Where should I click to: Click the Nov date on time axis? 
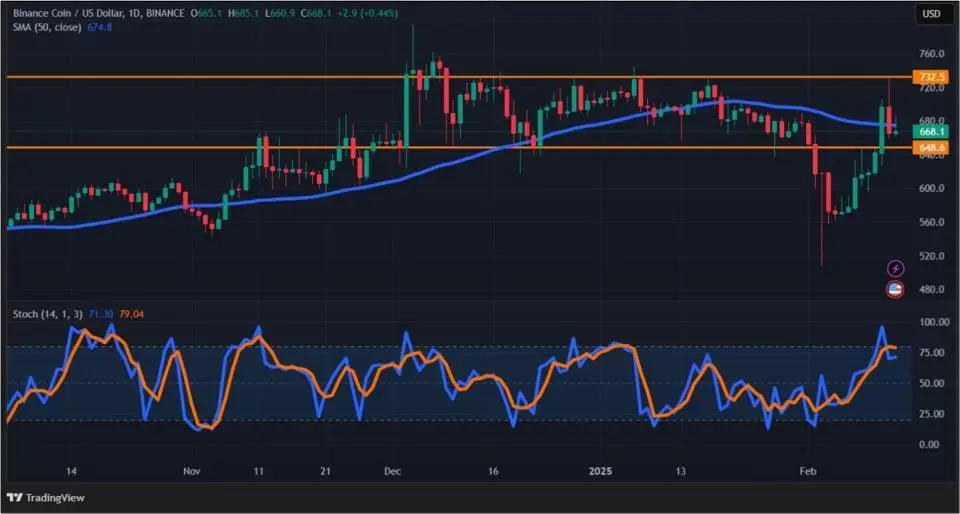[192, 472]
